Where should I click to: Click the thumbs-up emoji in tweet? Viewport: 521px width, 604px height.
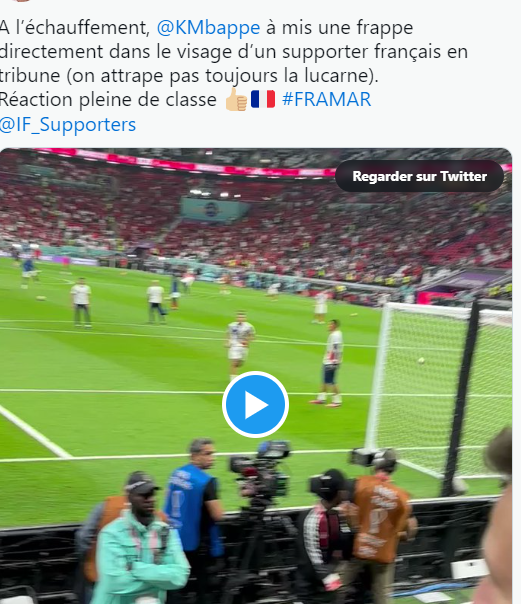click(x=236, y=100)
